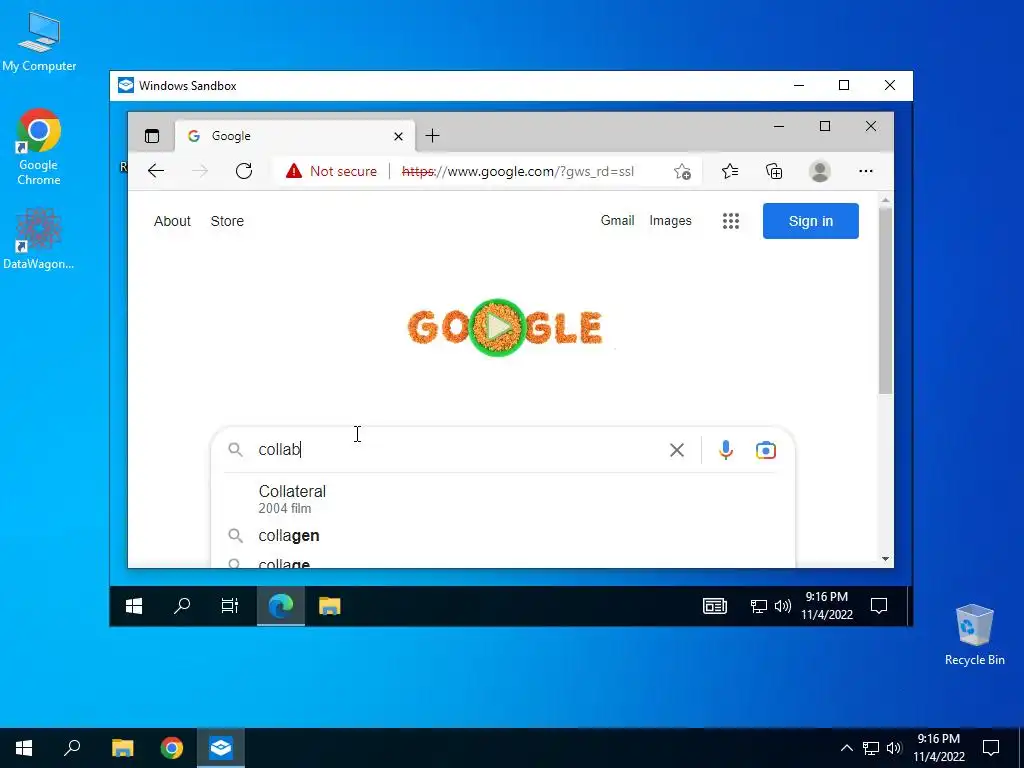Maximize the Edge browser window
The image size is (1024, 768).
[825, 126]
